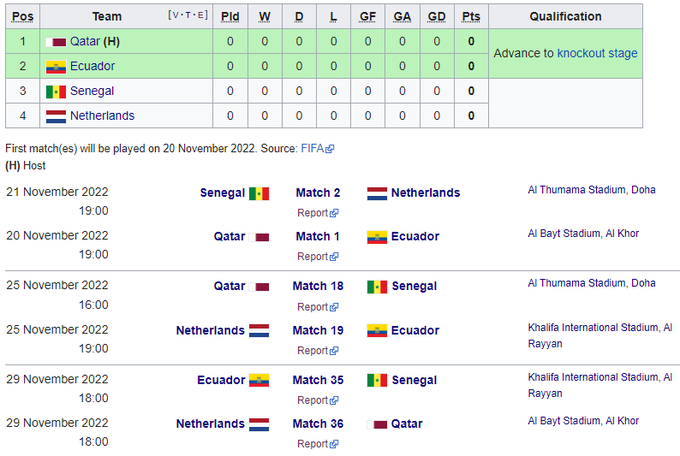680x456 pixels.
Task: Open the Report link under Match 2
Action: click(314, 213)
